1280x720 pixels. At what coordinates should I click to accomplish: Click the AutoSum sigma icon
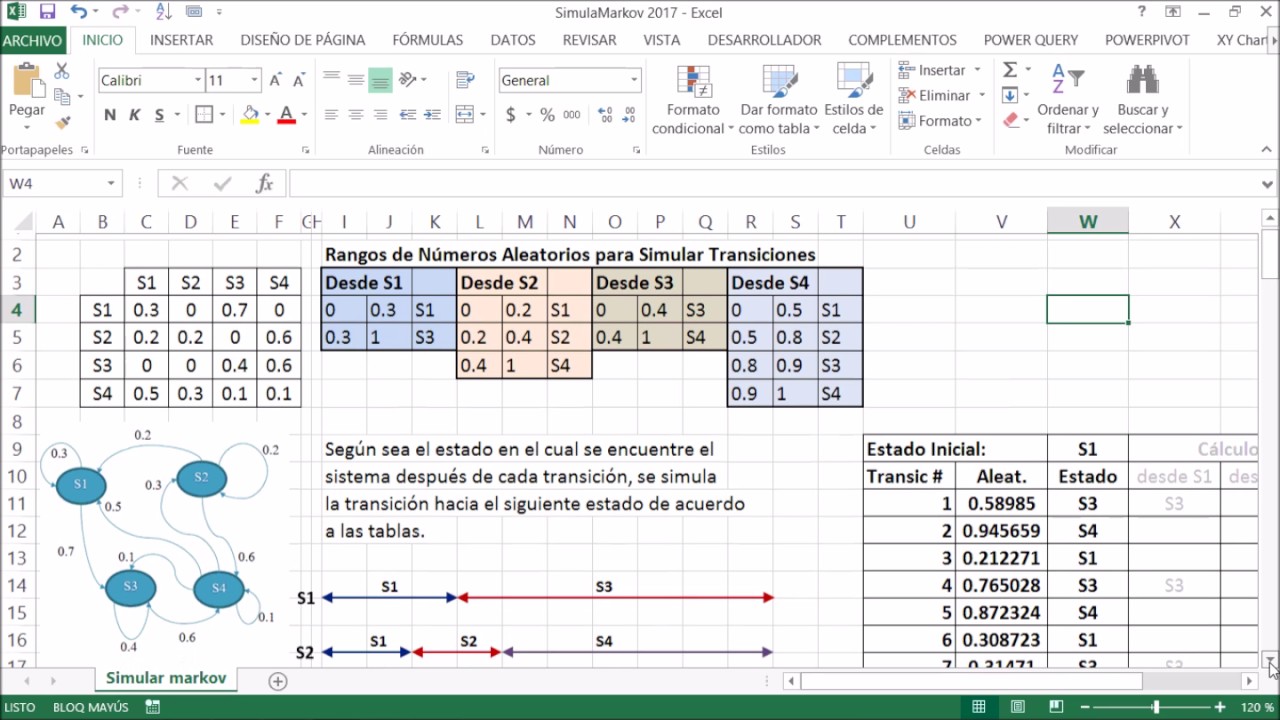tap(1010, 70)
